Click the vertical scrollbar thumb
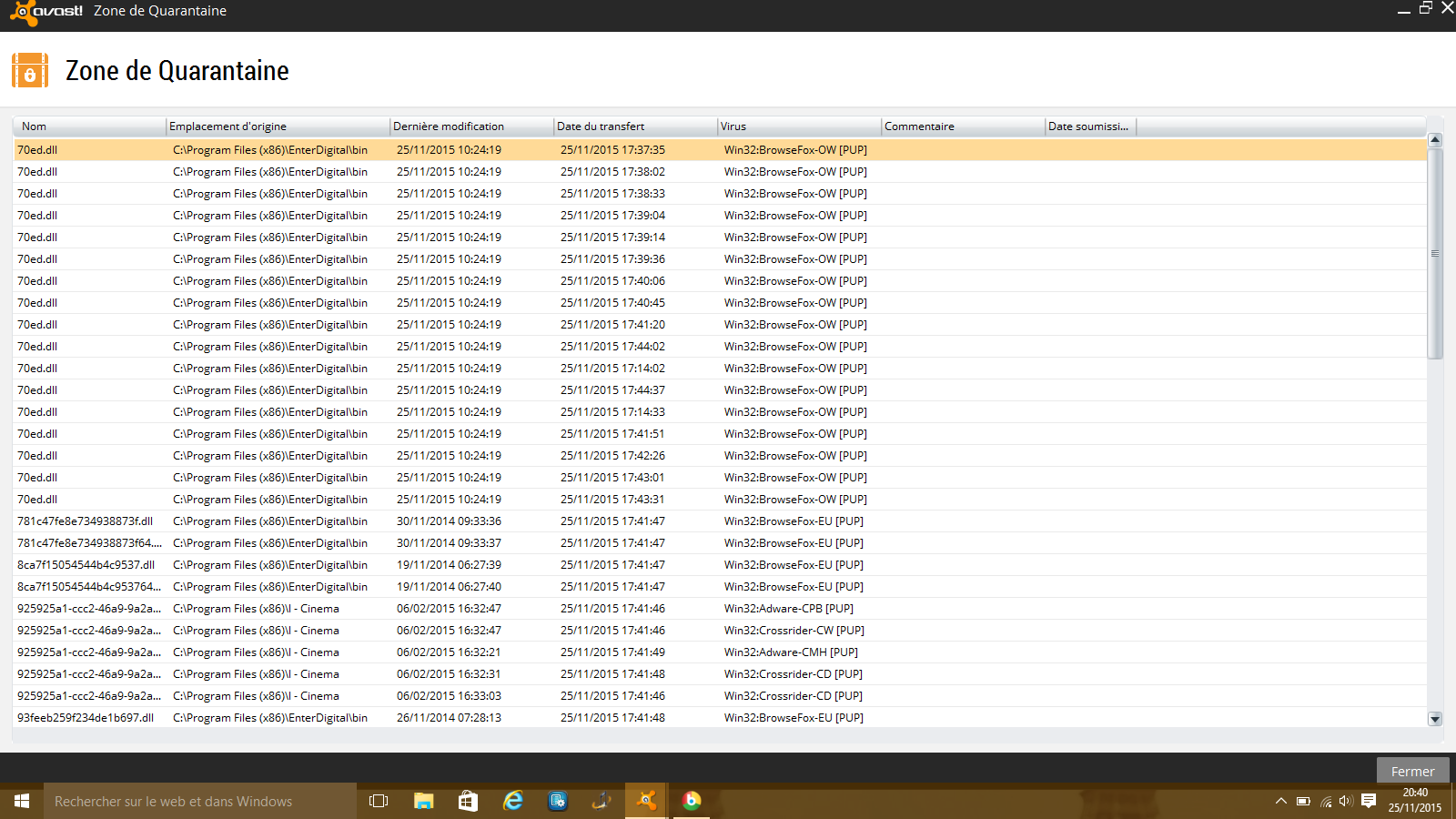 pos(1435,254)
